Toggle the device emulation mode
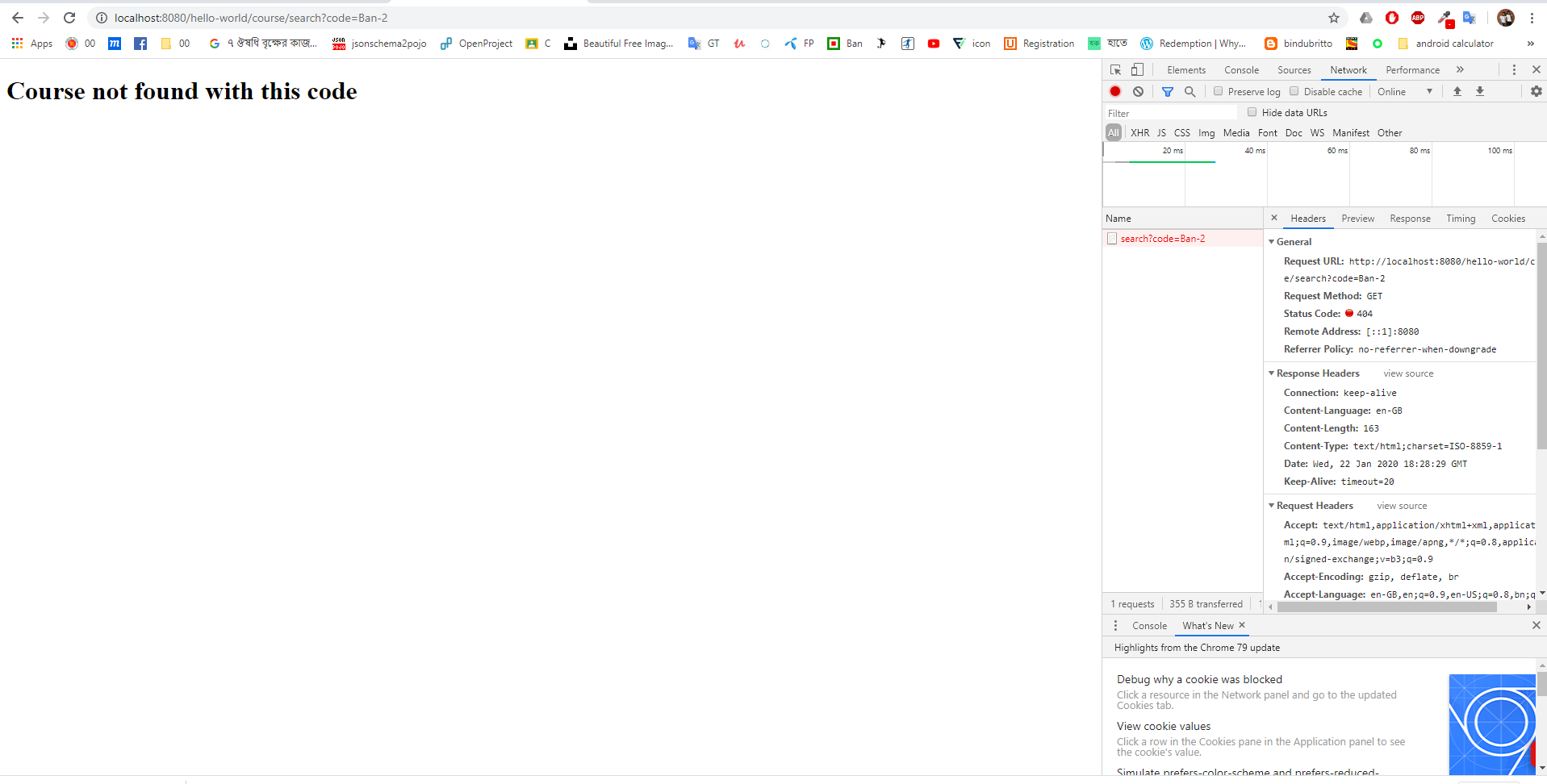The image size is (1547, 784). 1138,69
